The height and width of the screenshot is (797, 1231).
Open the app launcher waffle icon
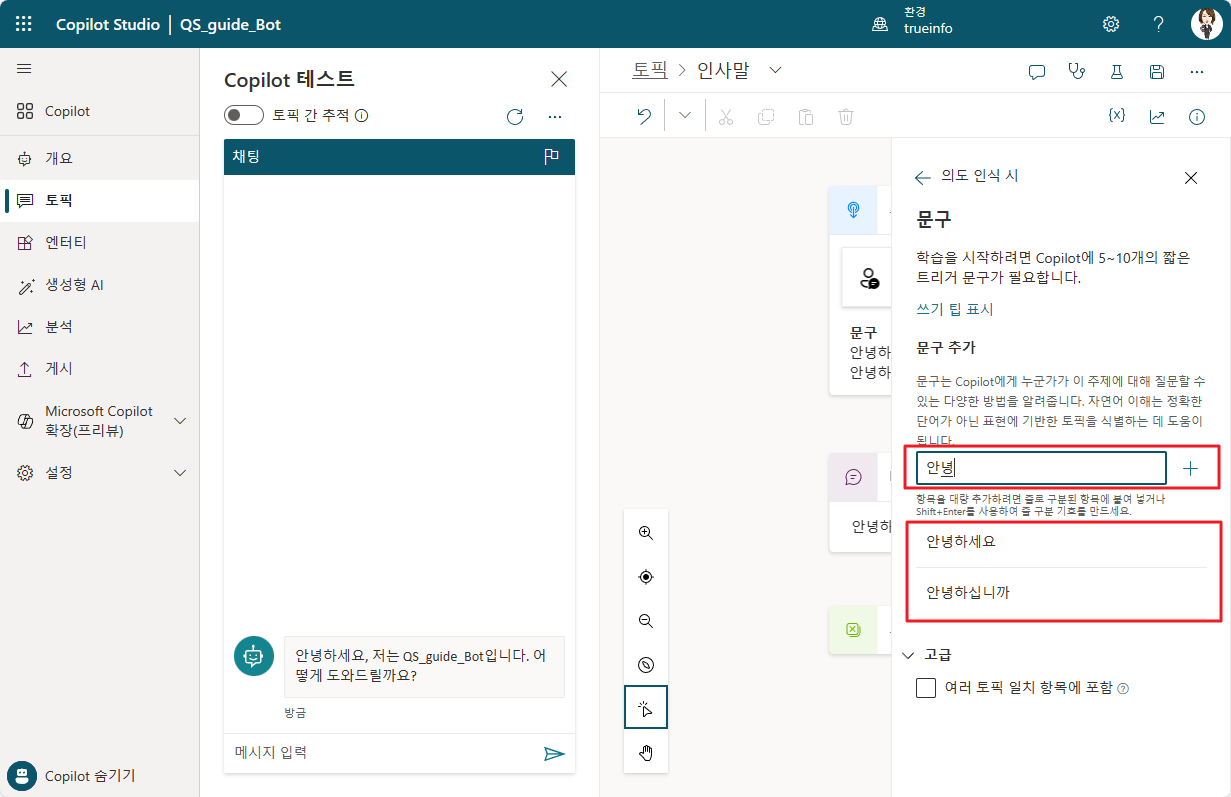click(x=24, y=24)
